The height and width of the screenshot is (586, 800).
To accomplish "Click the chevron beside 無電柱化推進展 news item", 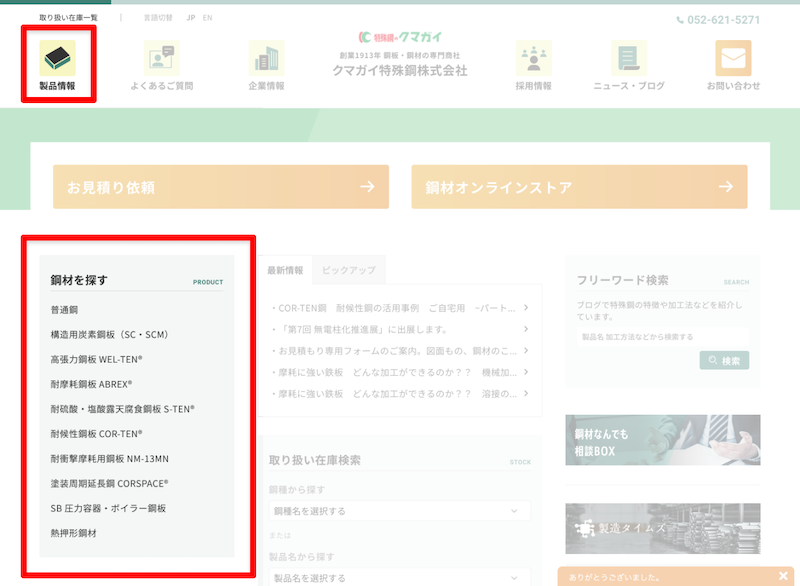I will point(526,329).
